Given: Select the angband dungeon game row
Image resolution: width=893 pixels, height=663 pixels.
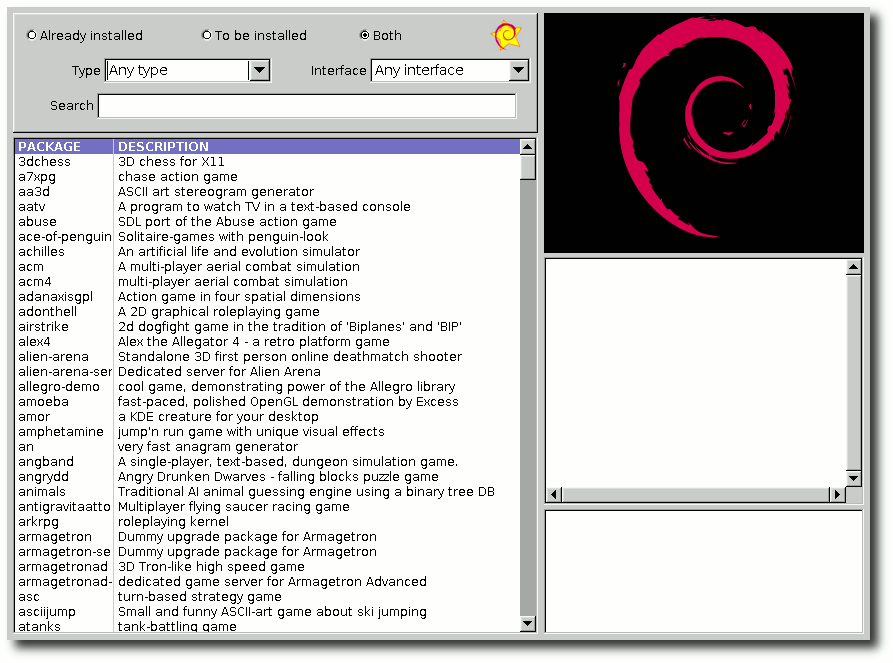Looking at the screenshot, I should click(268, 462).
